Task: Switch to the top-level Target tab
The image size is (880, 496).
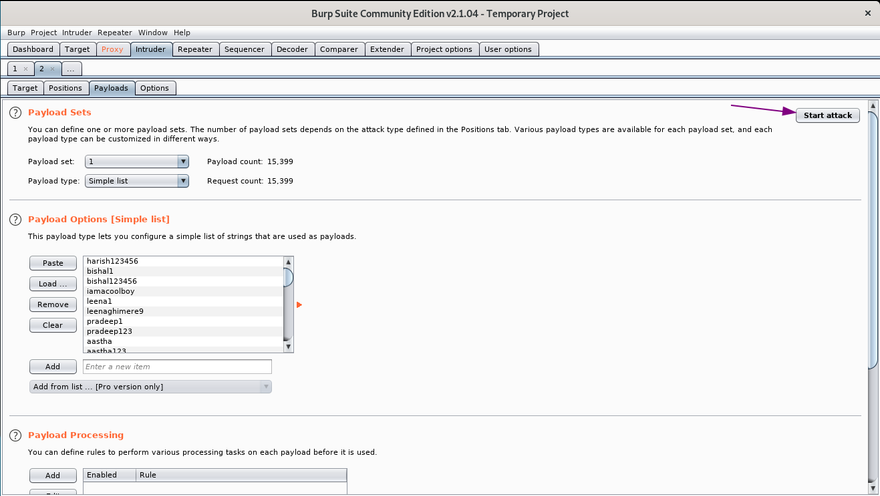Action: 77,49
